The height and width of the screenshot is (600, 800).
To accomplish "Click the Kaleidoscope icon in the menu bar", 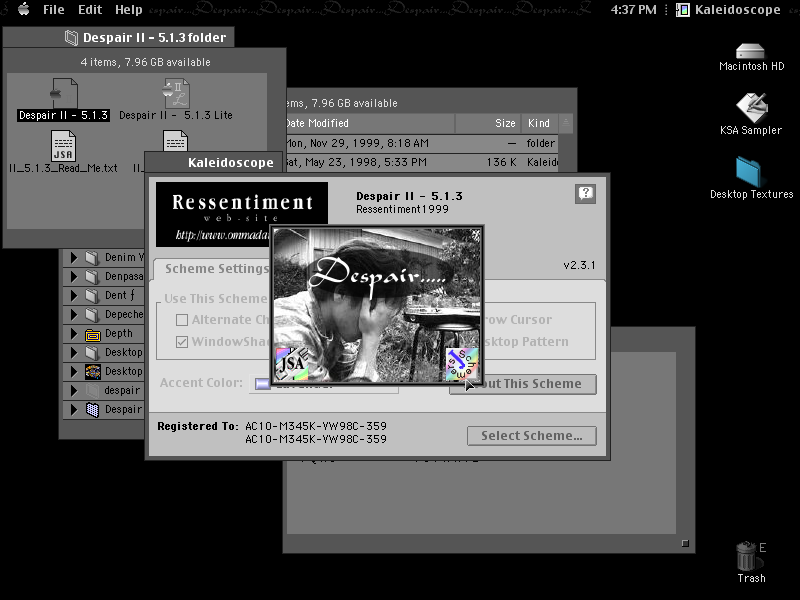I will pos(682,10).
